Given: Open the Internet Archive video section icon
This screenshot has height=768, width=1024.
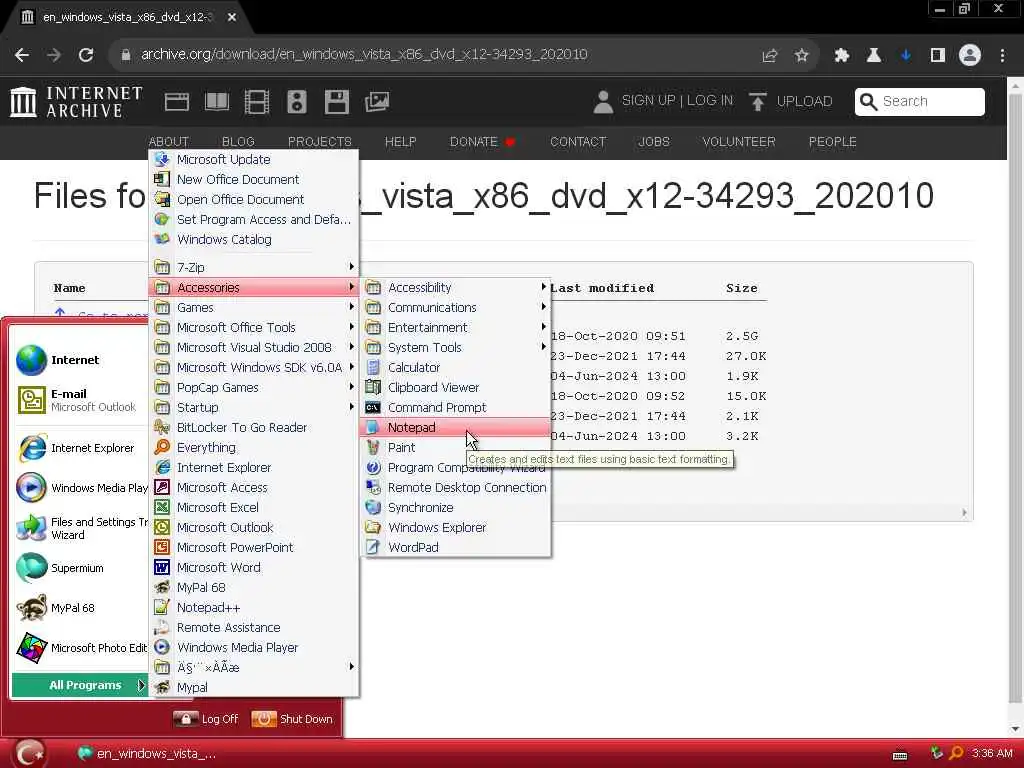Looking at the screenshot, I should pyautogui.click(x=257, y=102).
